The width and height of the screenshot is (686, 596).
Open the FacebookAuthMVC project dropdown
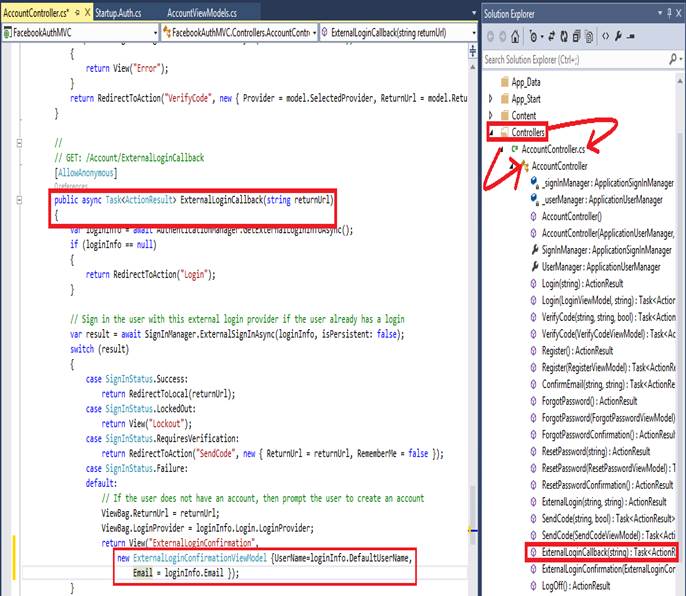click(x=155, y=32)
